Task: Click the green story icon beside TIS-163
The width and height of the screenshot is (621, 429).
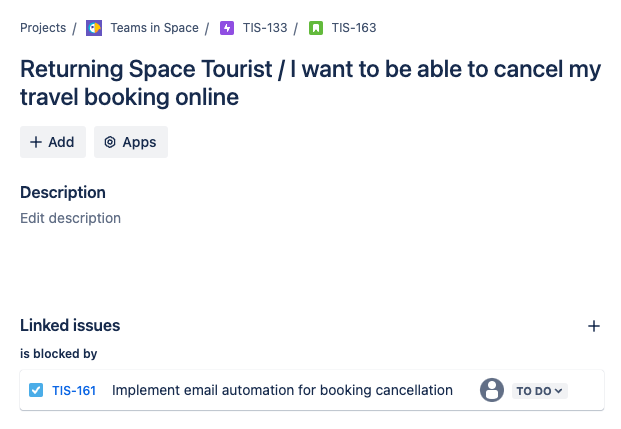Action: (x=316, y=28)
